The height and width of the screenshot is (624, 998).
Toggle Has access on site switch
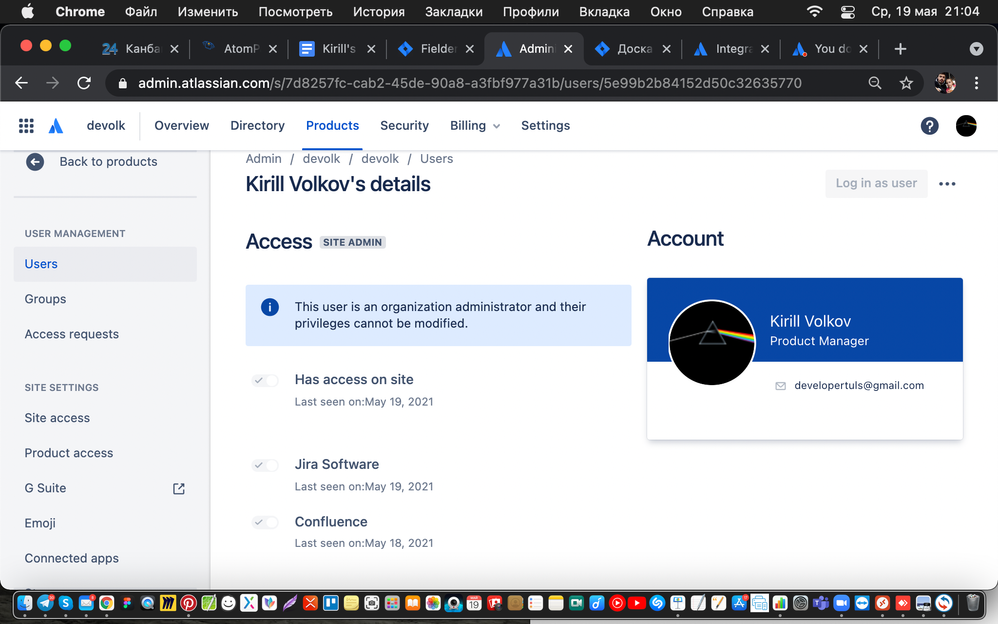coord(265,381)
